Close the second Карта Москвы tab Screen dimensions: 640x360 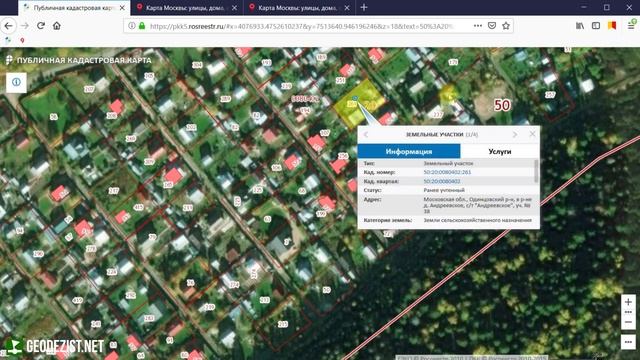pyautogui.click(x=234, y=8)
